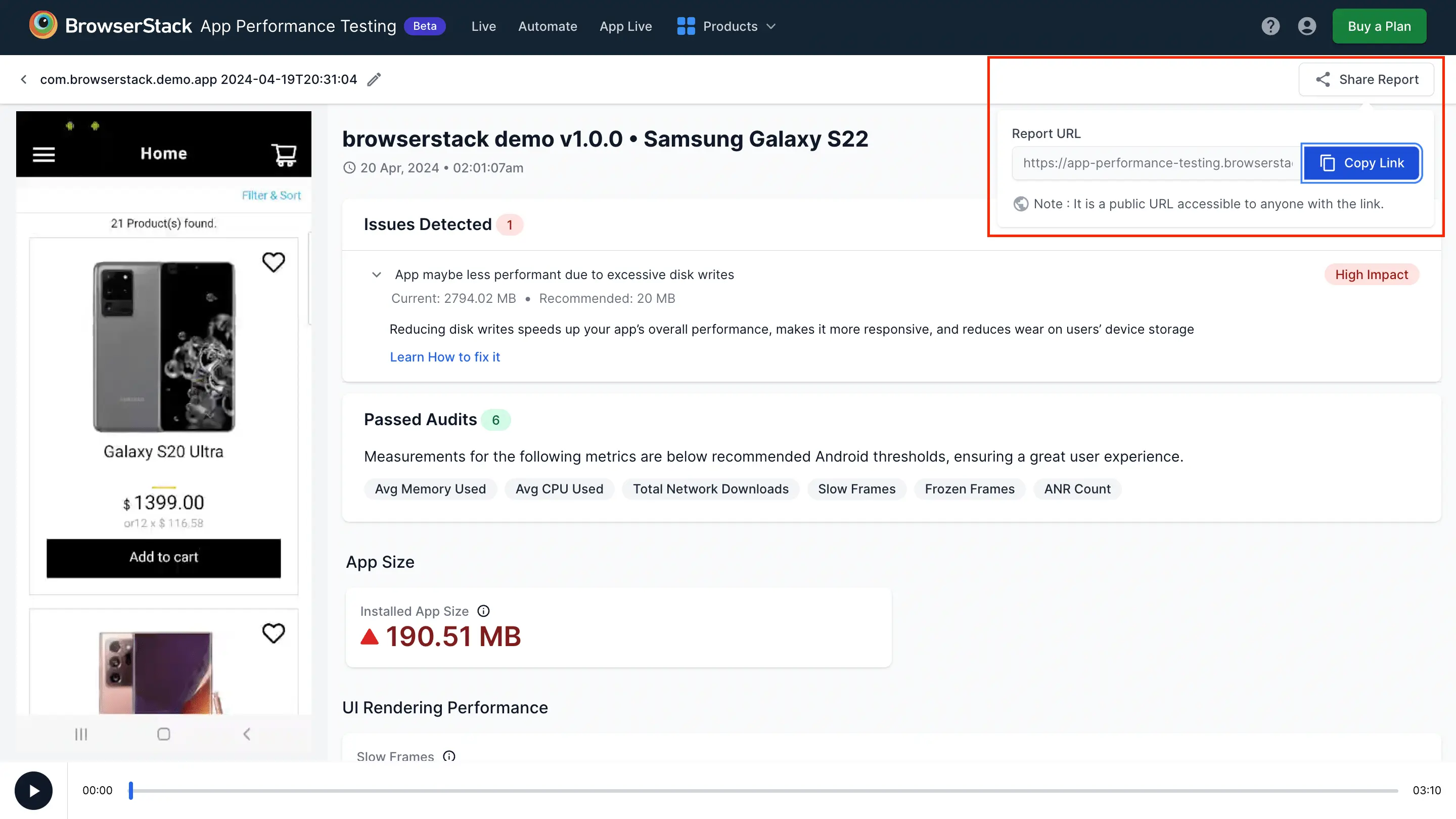Click the BrowserStack logo icon

[x=43, y=25]
